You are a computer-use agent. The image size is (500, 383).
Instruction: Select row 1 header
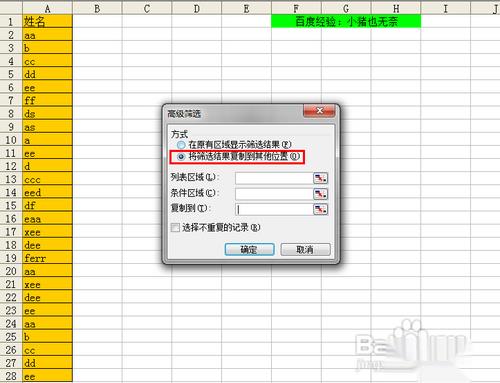11,22
